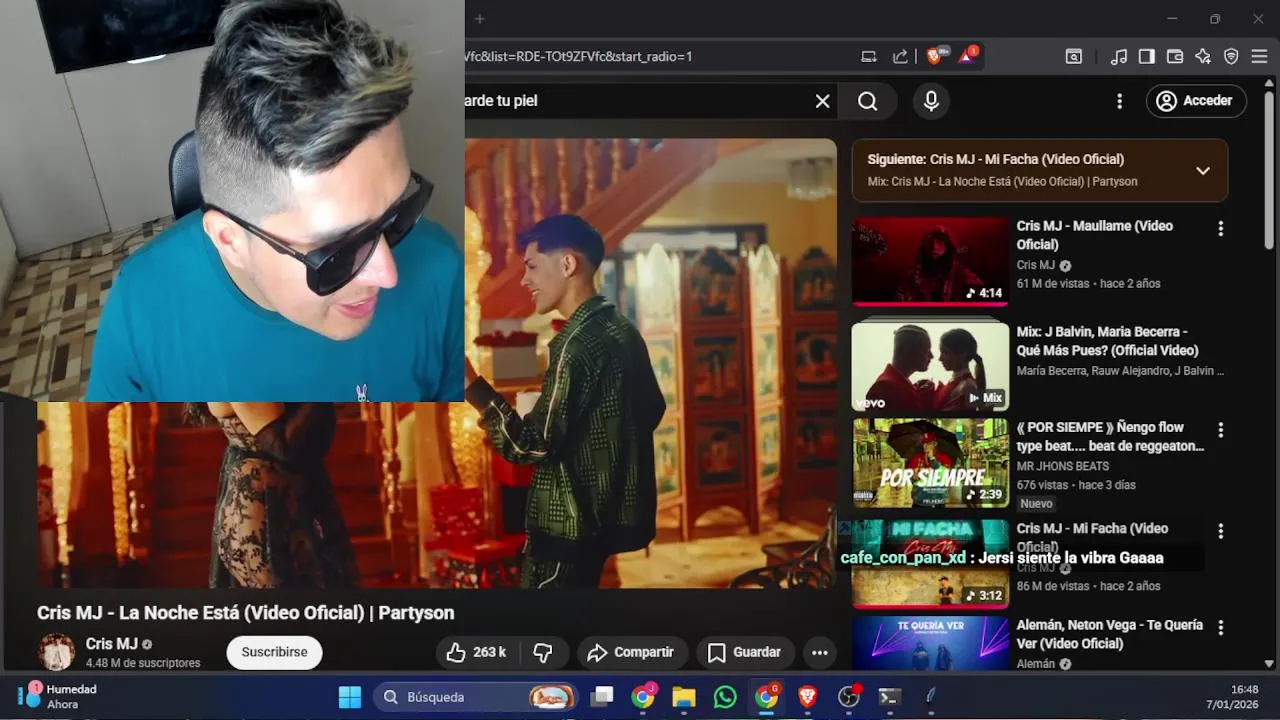Click MR JHONS BEATS channel name
The height and width of the screenshot is (720, 1280).
1063,466
